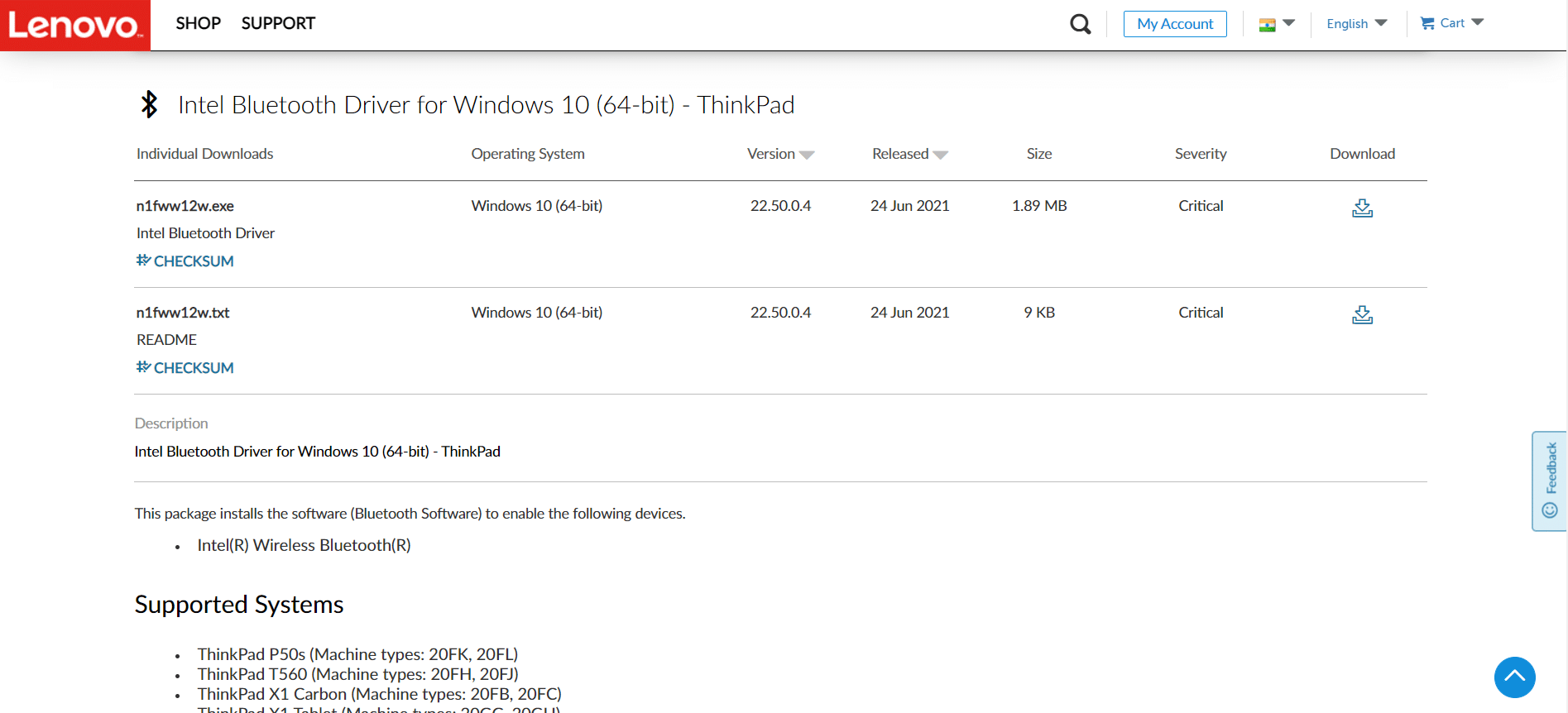The height and width of the screenshot is (713, 1568).
Task: Click the Supported Systems heading
Action: point(239,605)
